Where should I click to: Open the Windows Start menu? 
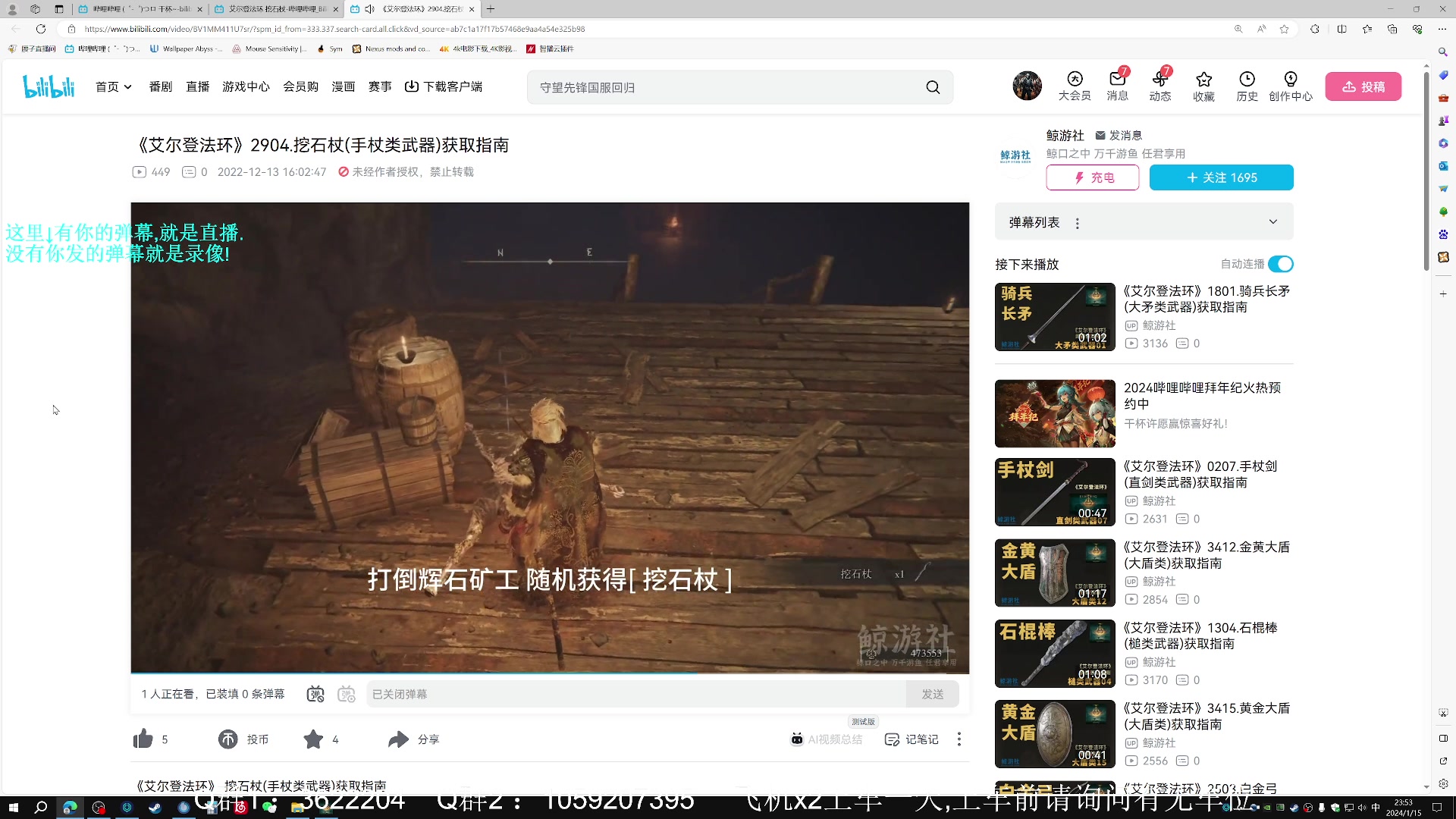[13, 808]
